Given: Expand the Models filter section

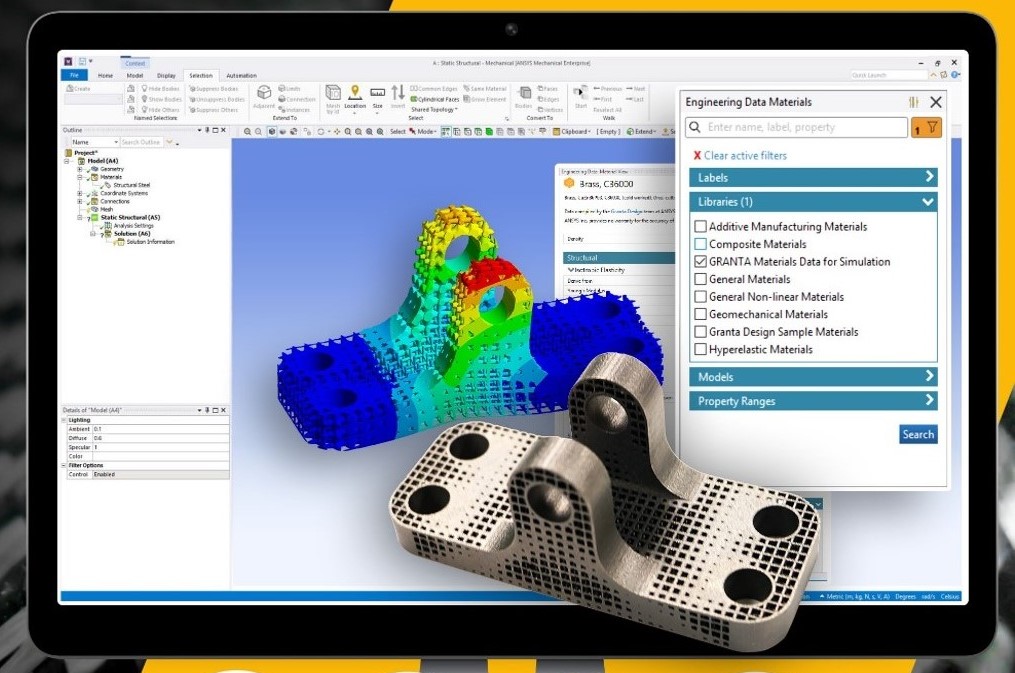Looking at the screenshot, I should pos(813,377).
